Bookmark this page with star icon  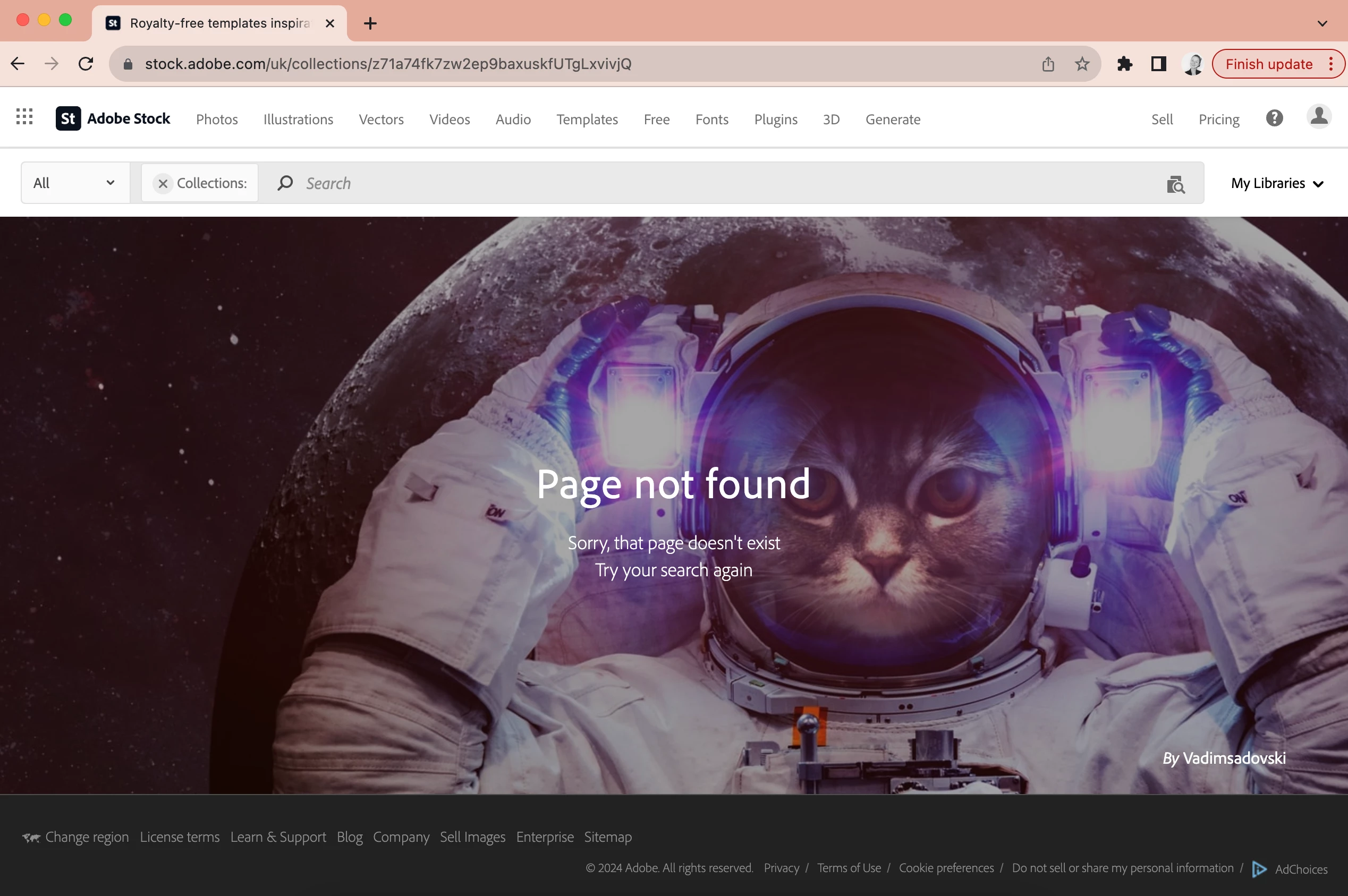pyautogui.click(x=1082, y=64)
